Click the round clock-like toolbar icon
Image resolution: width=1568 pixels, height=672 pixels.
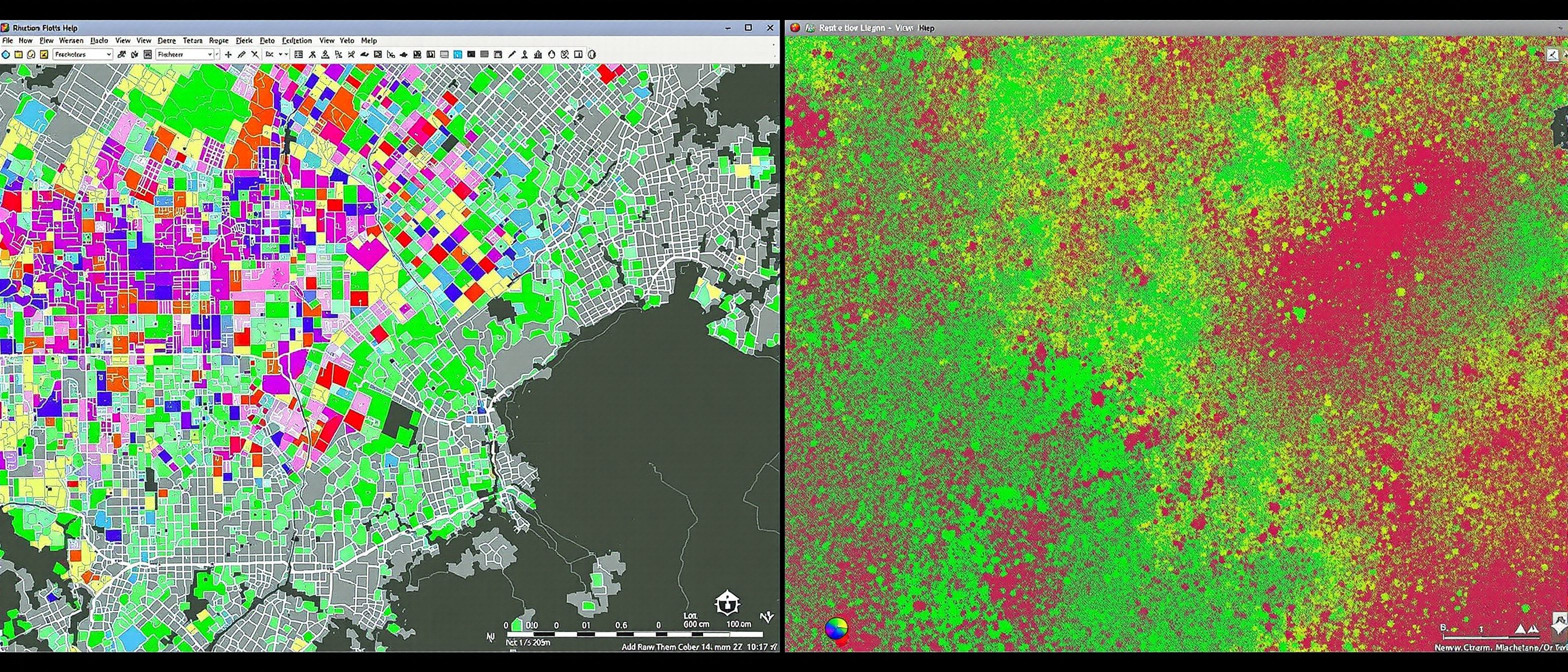[x=31, y=55]
